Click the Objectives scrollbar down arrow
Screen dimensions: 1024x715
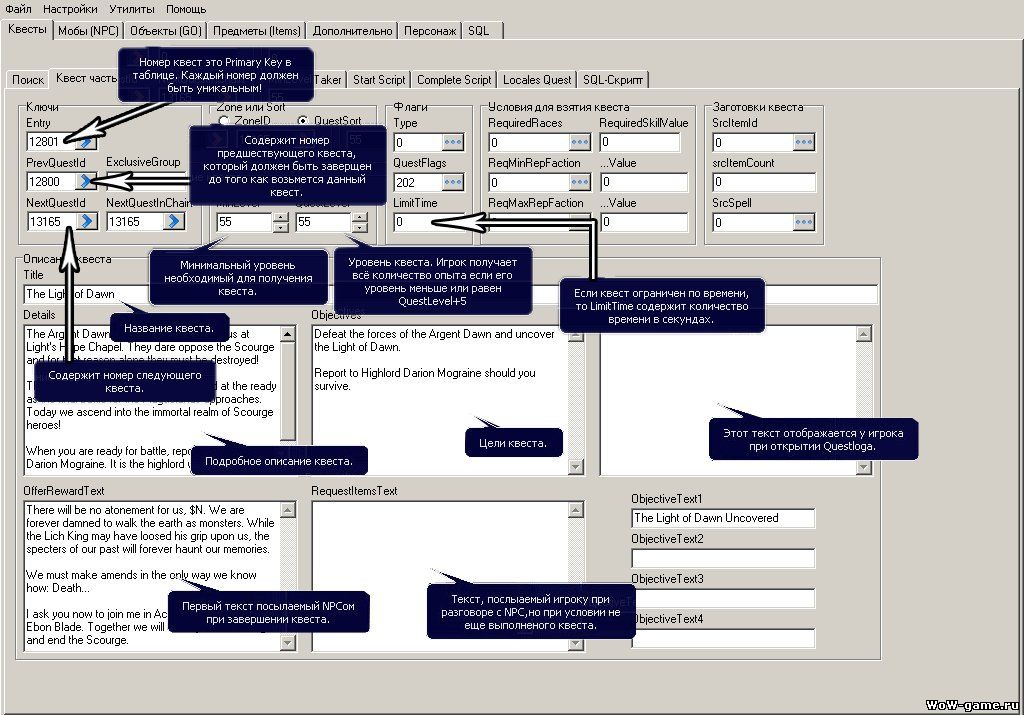click(575, 466)
